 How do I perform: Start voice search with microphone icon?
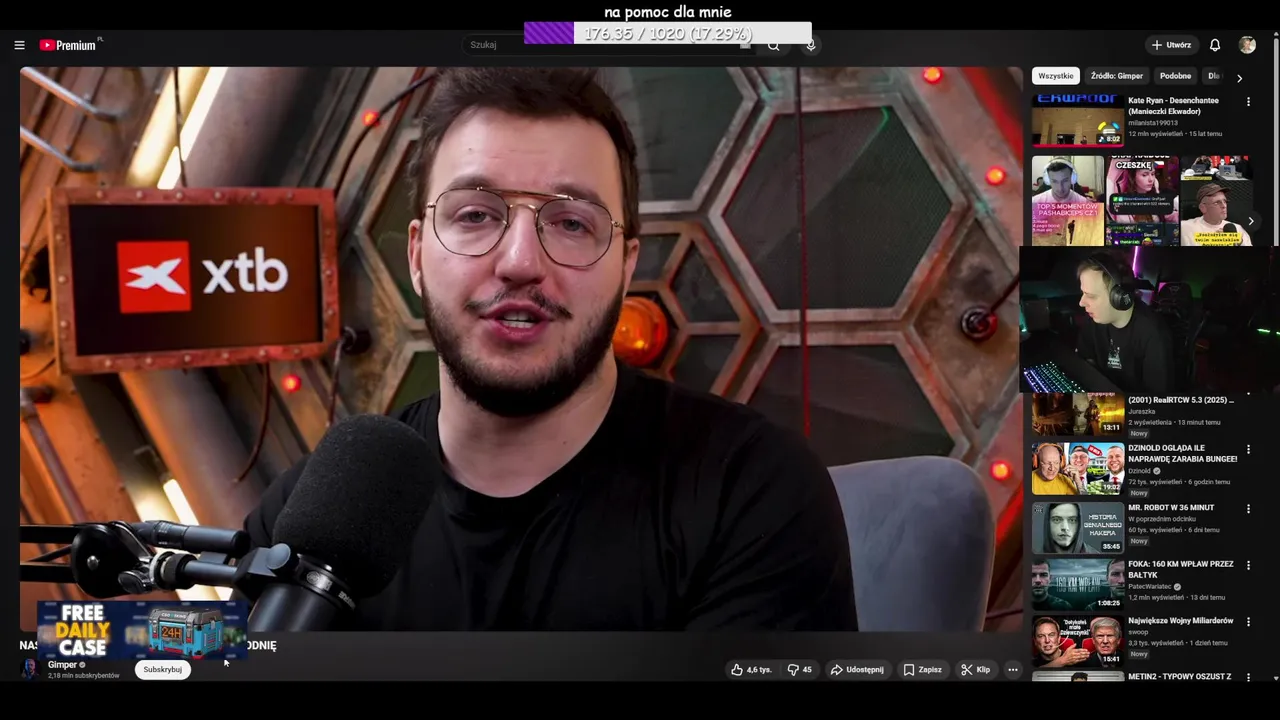[810, 46]
